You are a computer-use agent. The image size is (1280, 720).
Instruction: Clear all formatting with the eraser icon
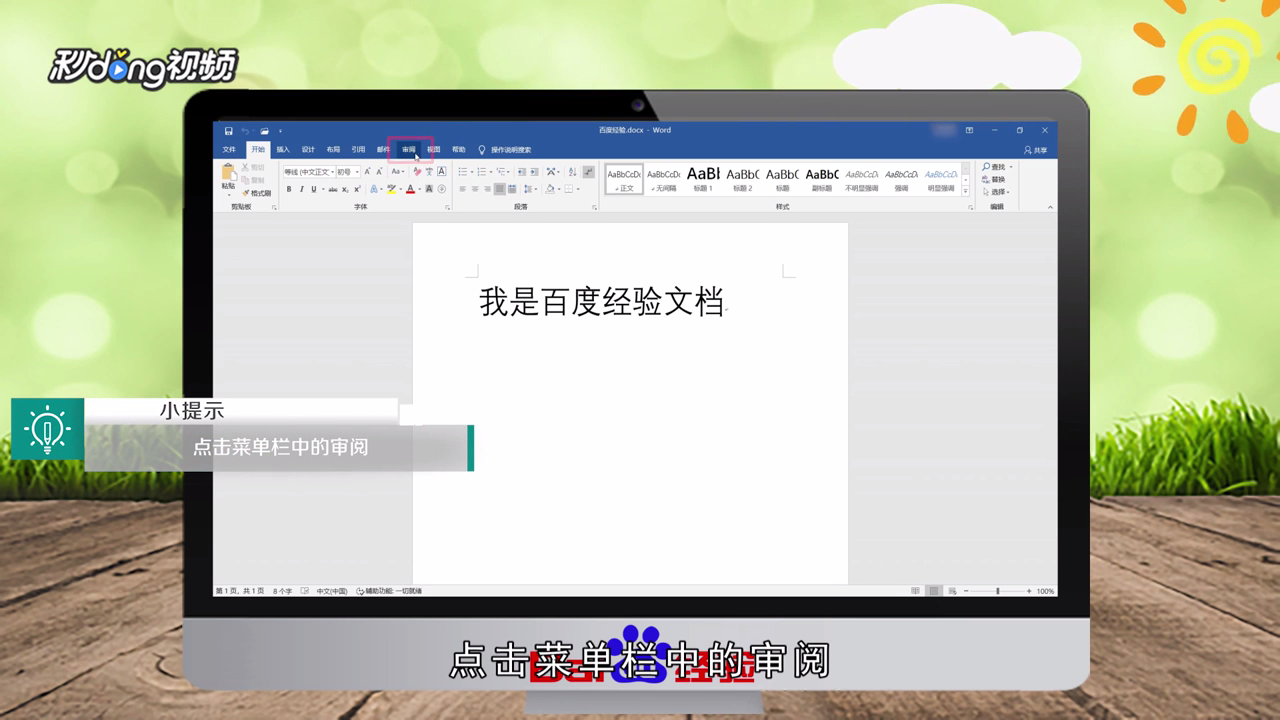[417, 172]
